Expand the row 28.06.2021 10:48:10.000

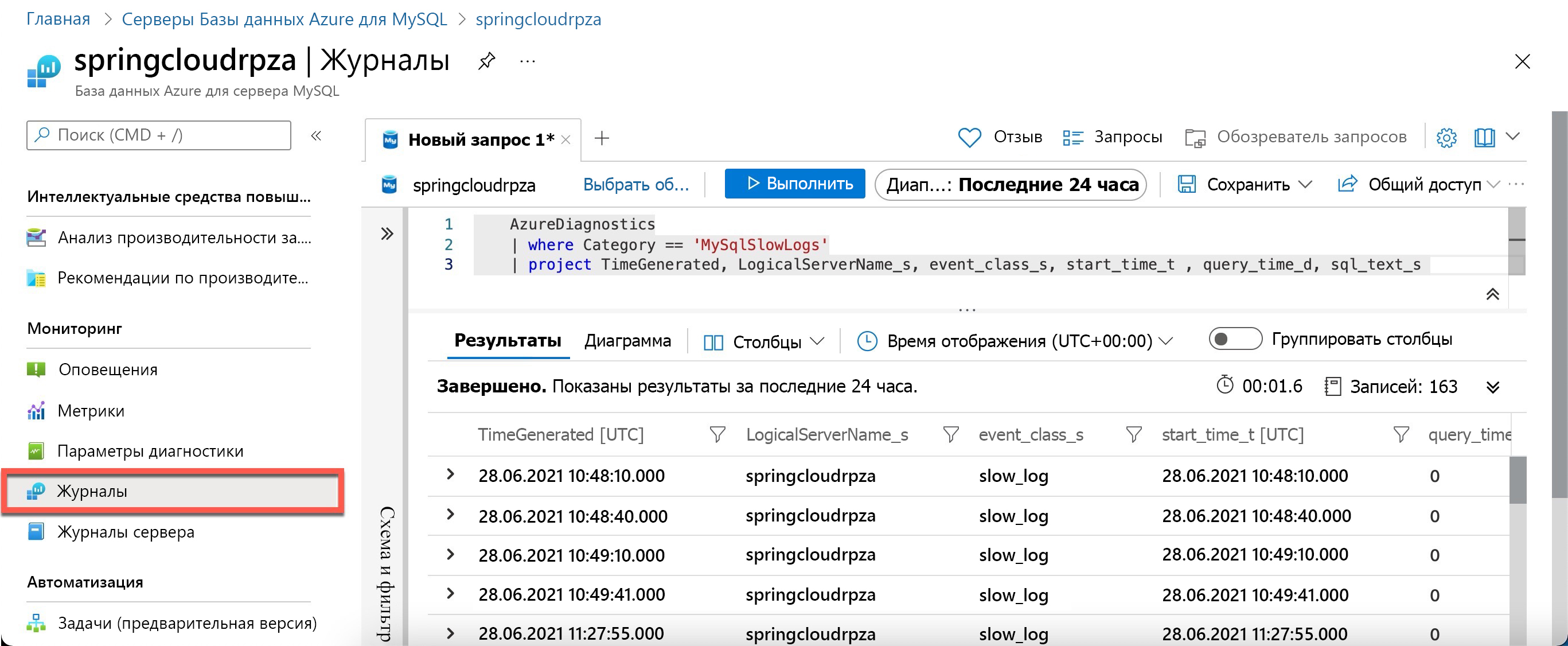click(450, 474)
